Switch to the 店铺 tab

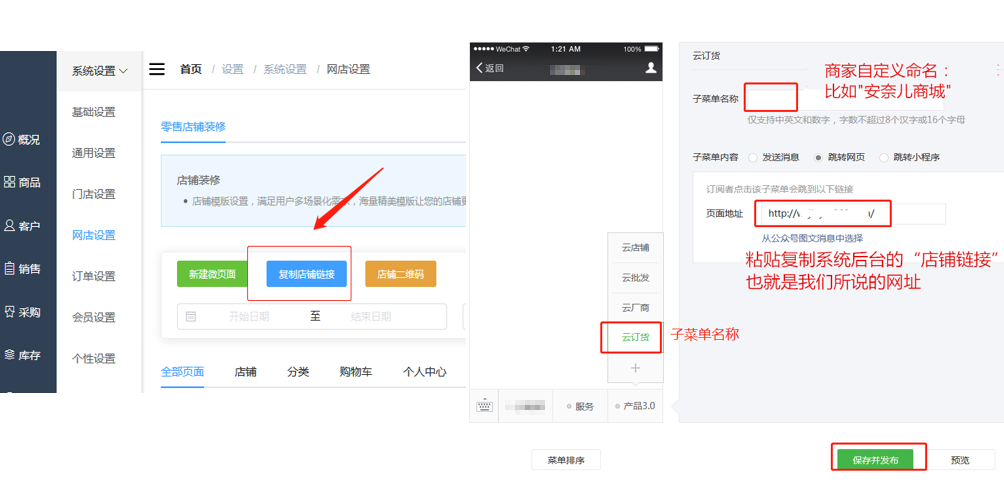245,371
